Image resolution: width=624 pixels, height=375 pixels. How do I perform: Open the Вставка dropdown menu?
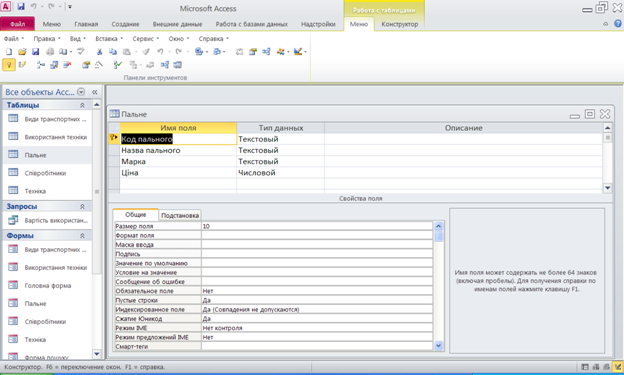109,39
